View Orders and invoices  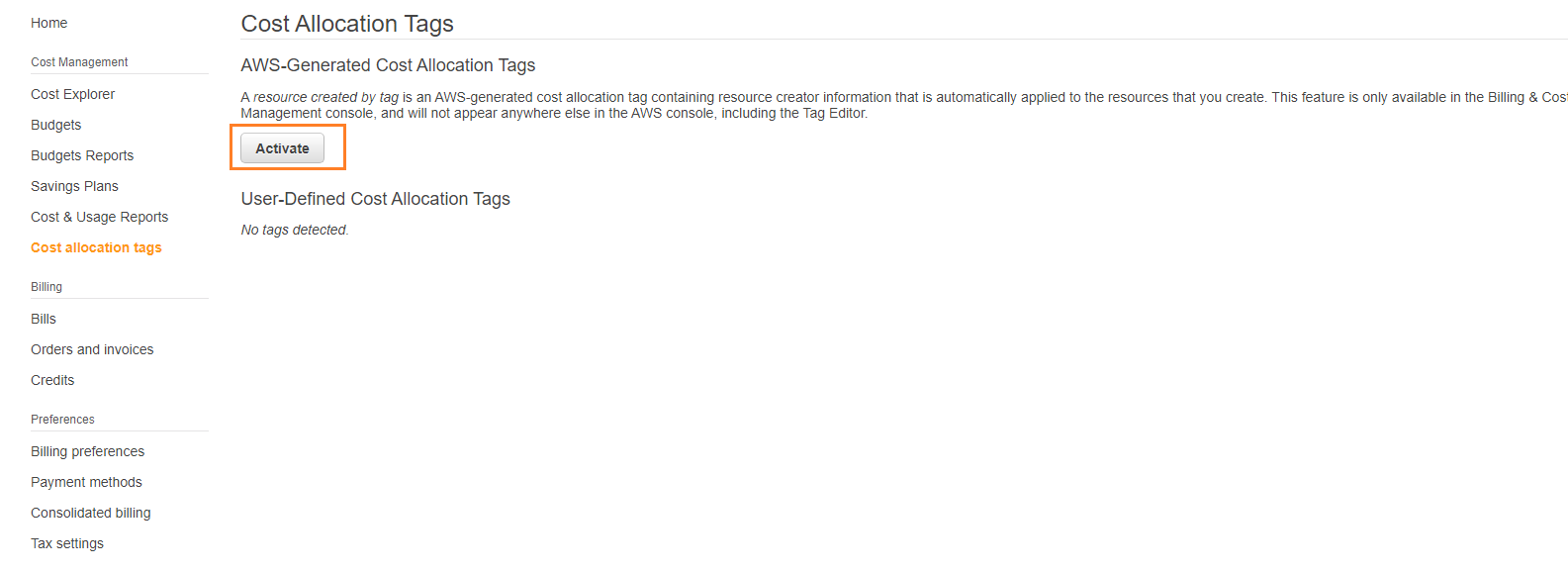92,349
